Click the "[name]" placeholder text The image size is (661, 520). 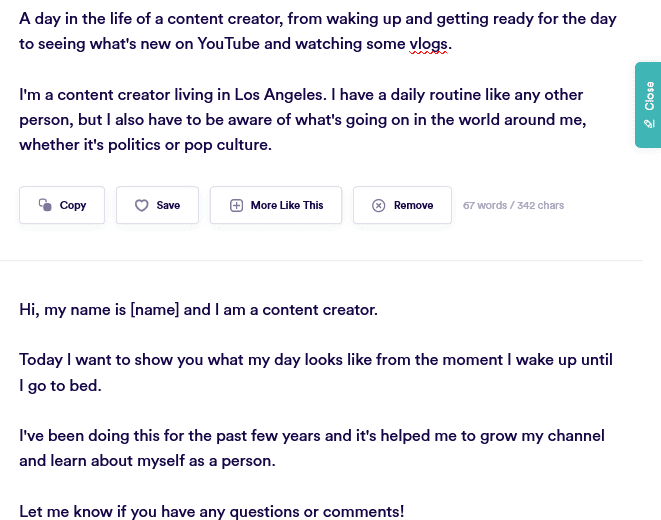154,310
